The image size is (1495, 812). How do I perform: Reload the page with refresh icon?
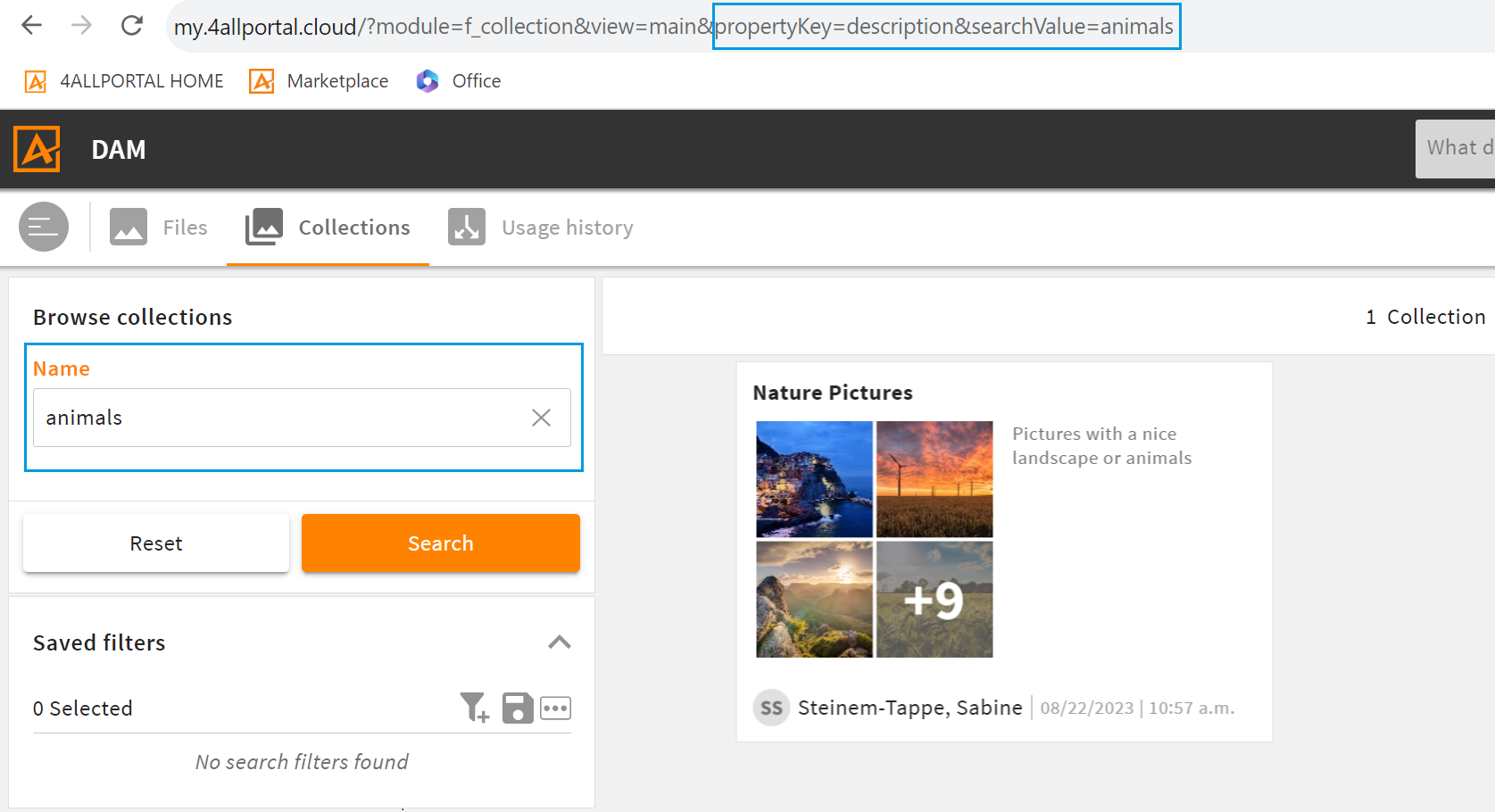[132, 25]
